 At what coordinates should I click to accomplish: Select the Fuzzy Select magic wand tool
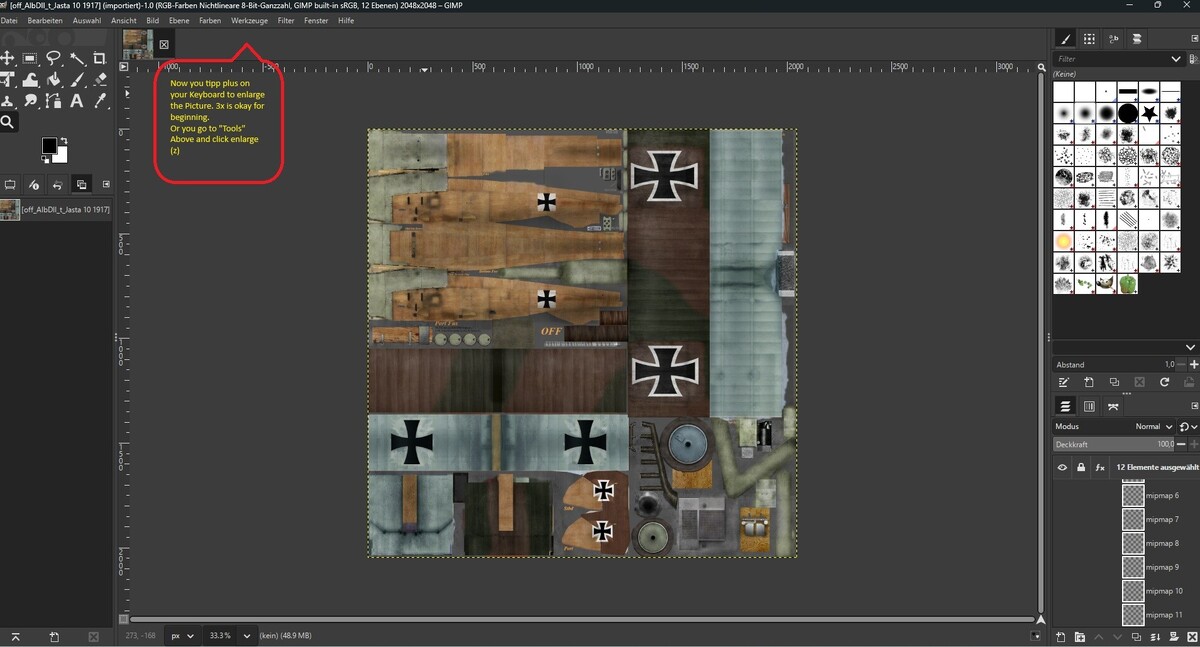tap(77, 58)
